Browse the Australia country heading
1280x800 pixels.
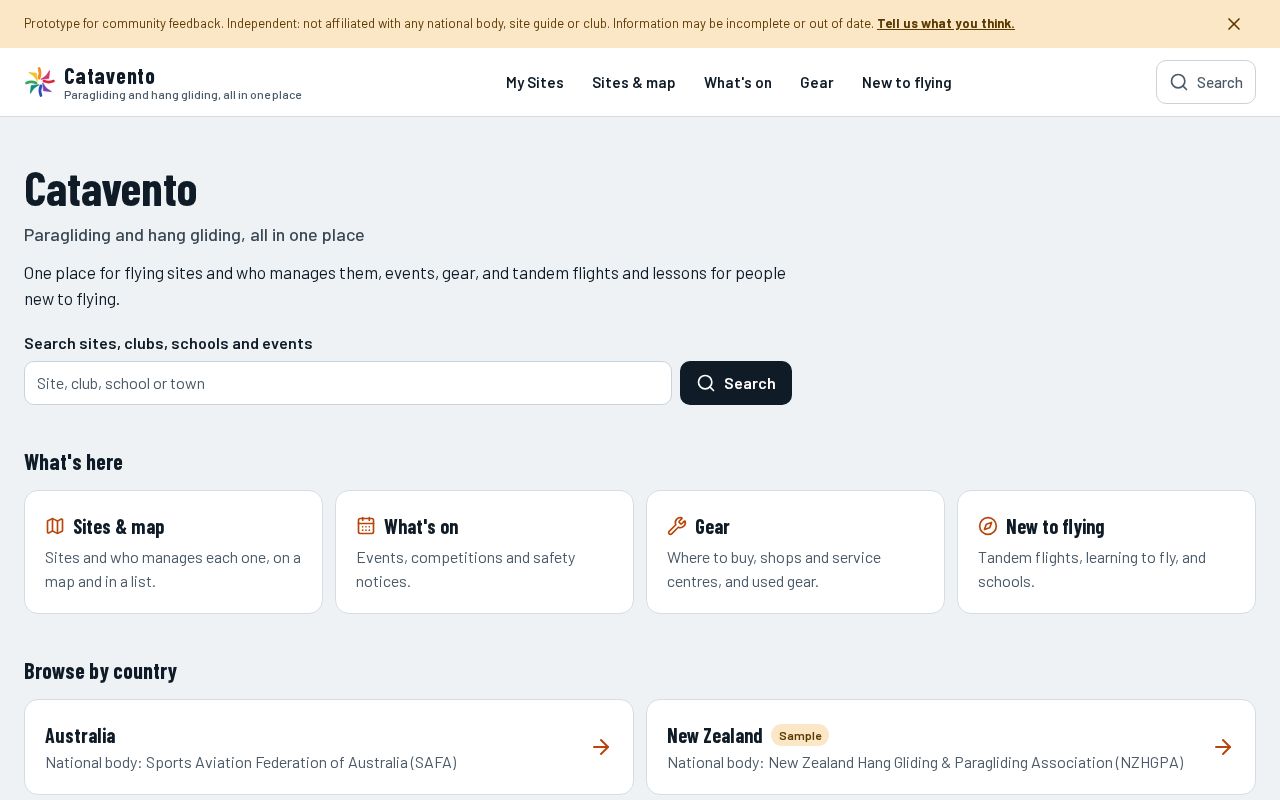coord(80,735)
